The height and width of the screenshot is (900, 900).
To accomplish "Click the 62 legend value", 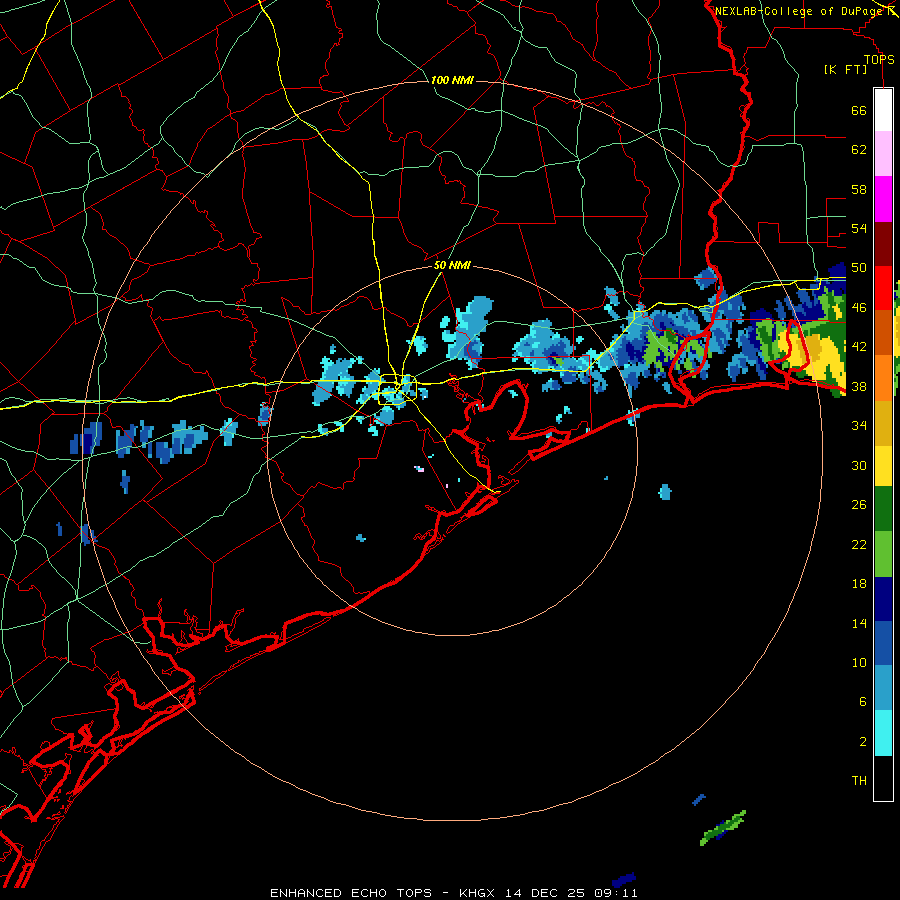I will (x=859, y=150).
